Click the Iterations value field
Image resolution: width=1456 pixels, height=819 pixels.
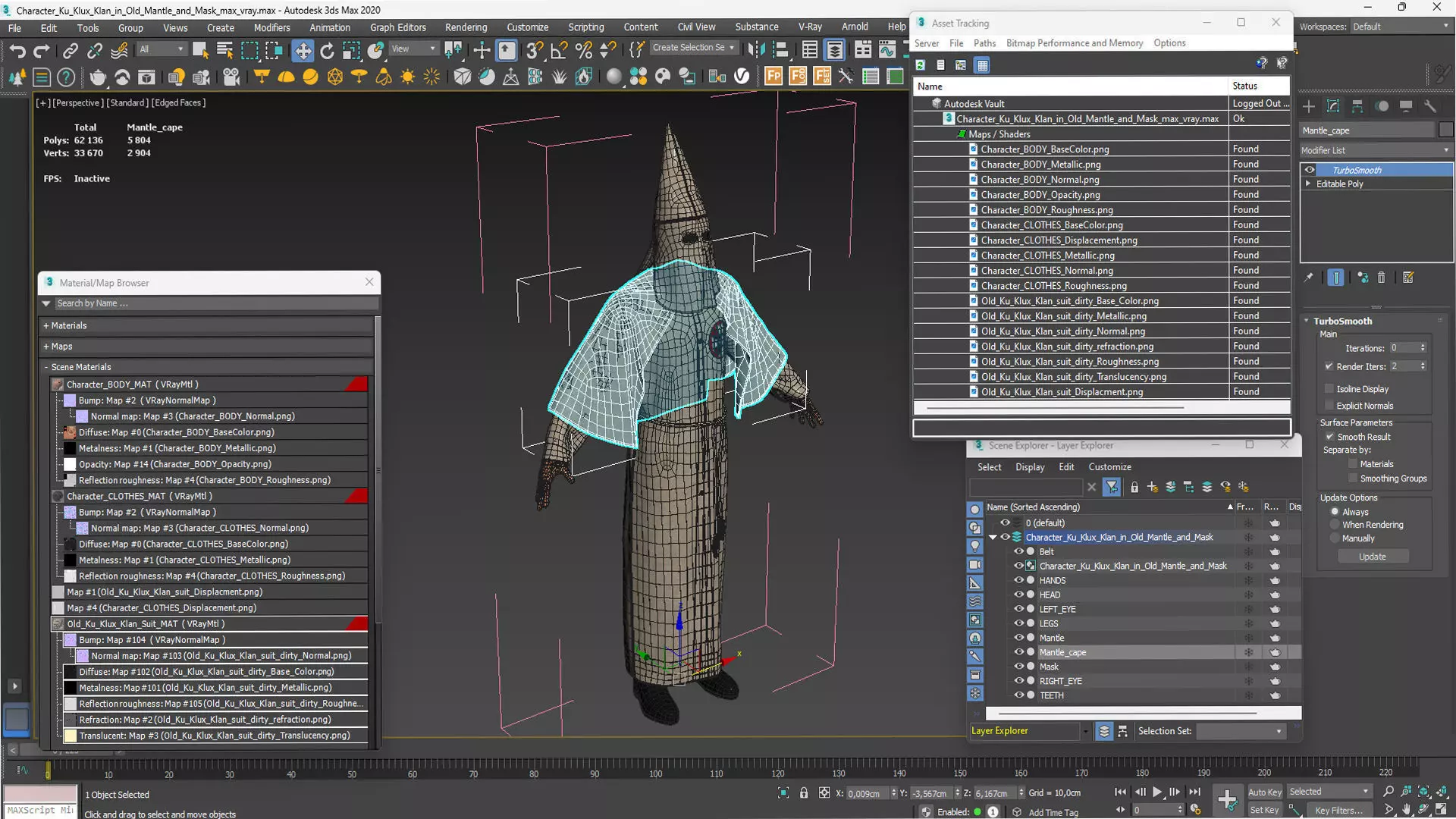(x=1402, y=348)
